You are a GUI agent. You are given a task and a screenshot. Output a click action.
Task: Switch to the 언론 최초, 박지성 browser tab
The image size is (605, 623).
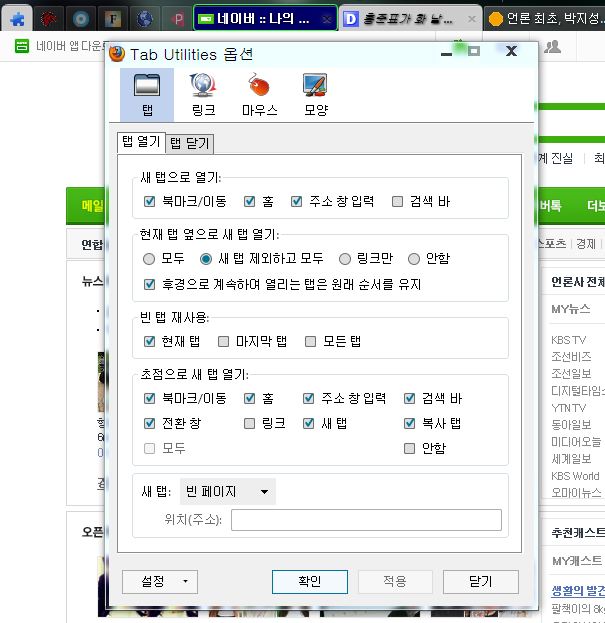[545, 19]
